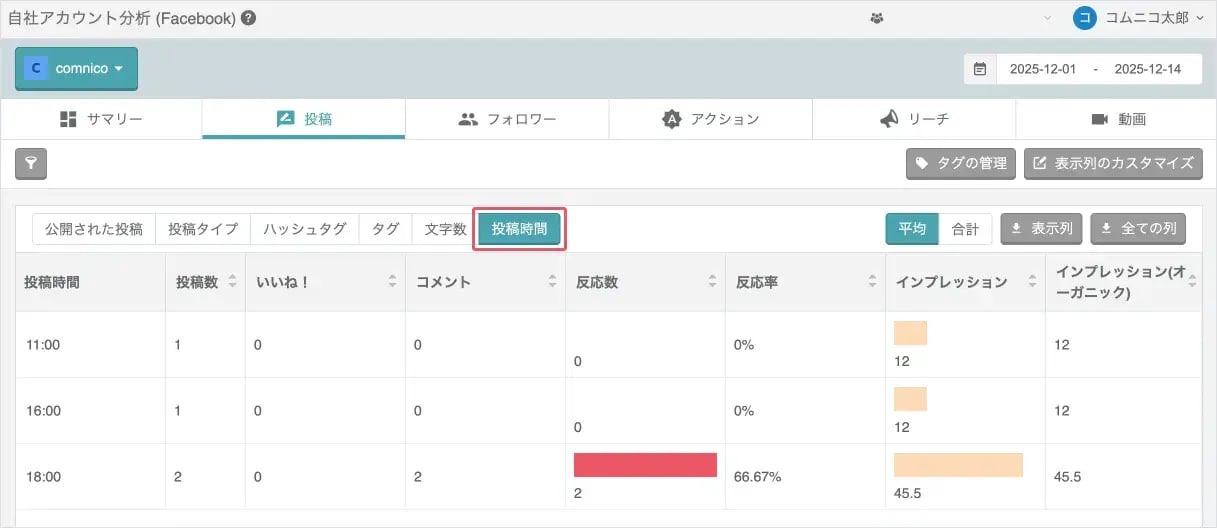Click the red 反応数 bar in 18:00 row
This screenshot has height=528, width=1217.
click(x=645, y=465)
